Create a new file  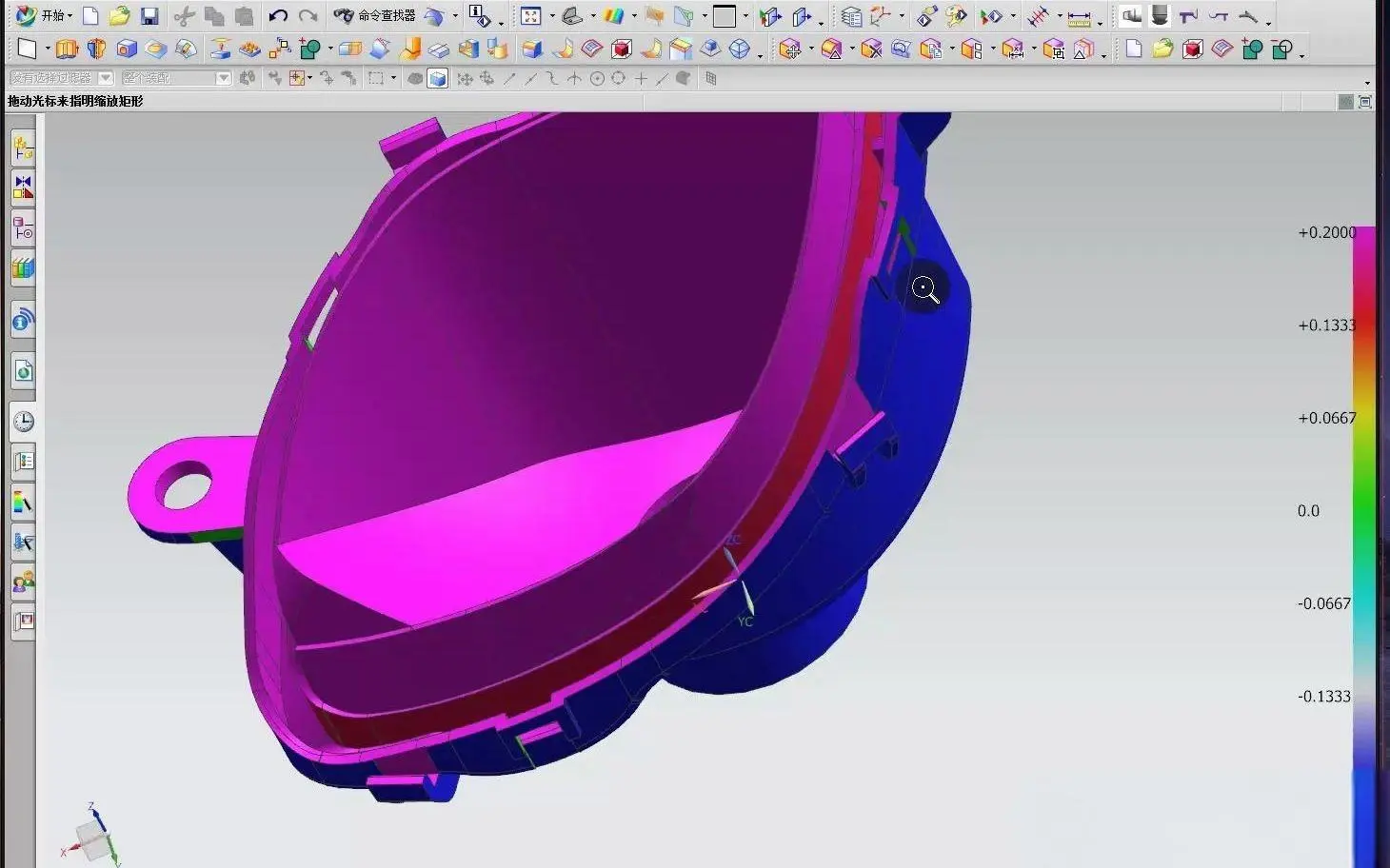click(90, 15)
